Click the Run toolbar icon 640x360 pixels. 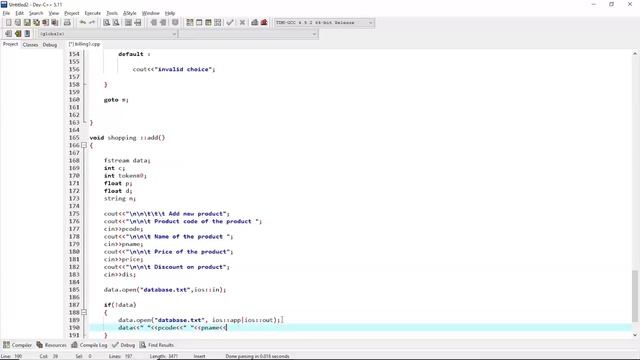(199, 22)
